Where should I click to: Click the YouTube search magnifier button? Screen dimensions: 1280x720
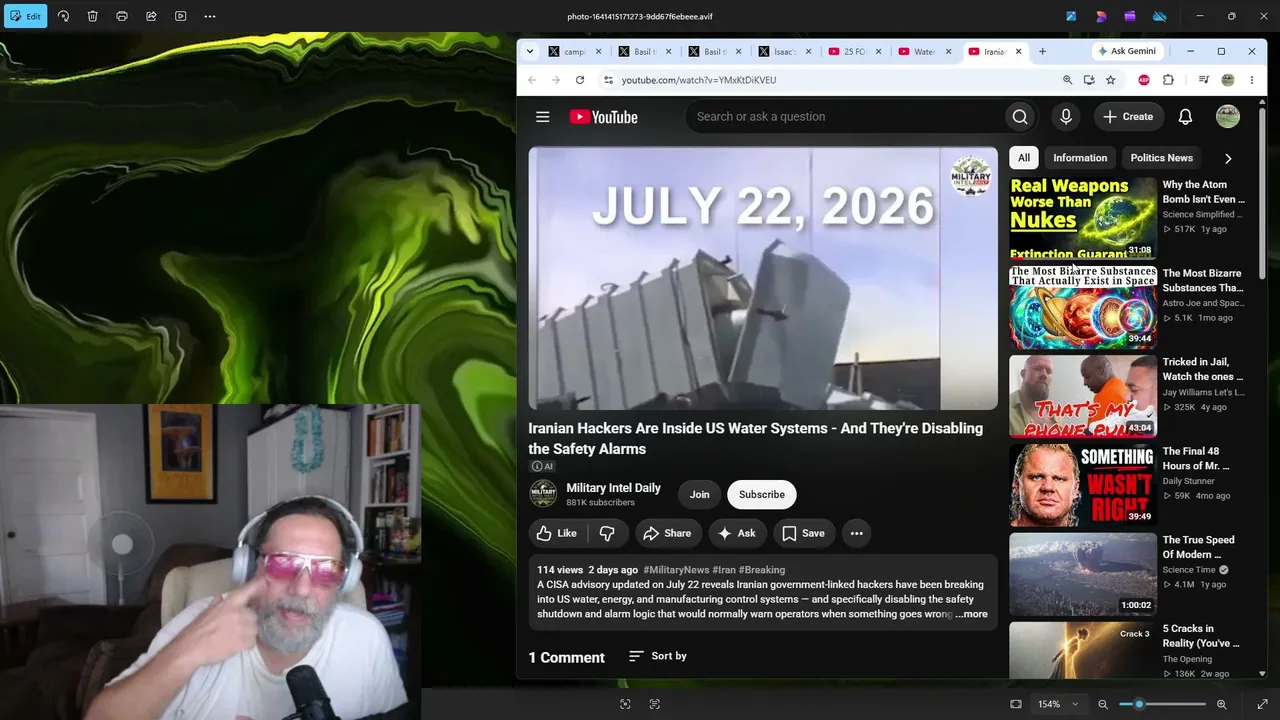tap(1020, 117)
